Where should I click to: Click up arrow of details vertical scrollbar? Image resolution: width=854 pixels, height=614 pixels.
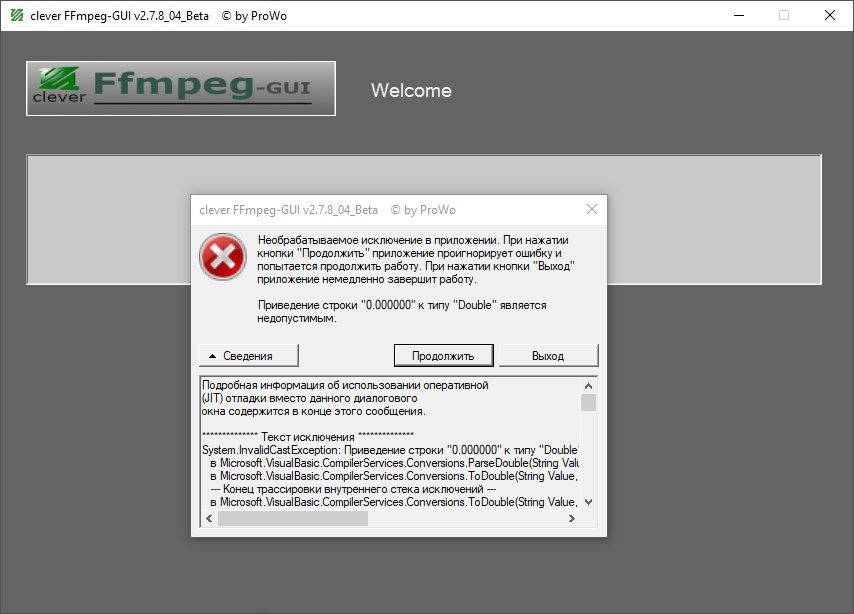588,386
